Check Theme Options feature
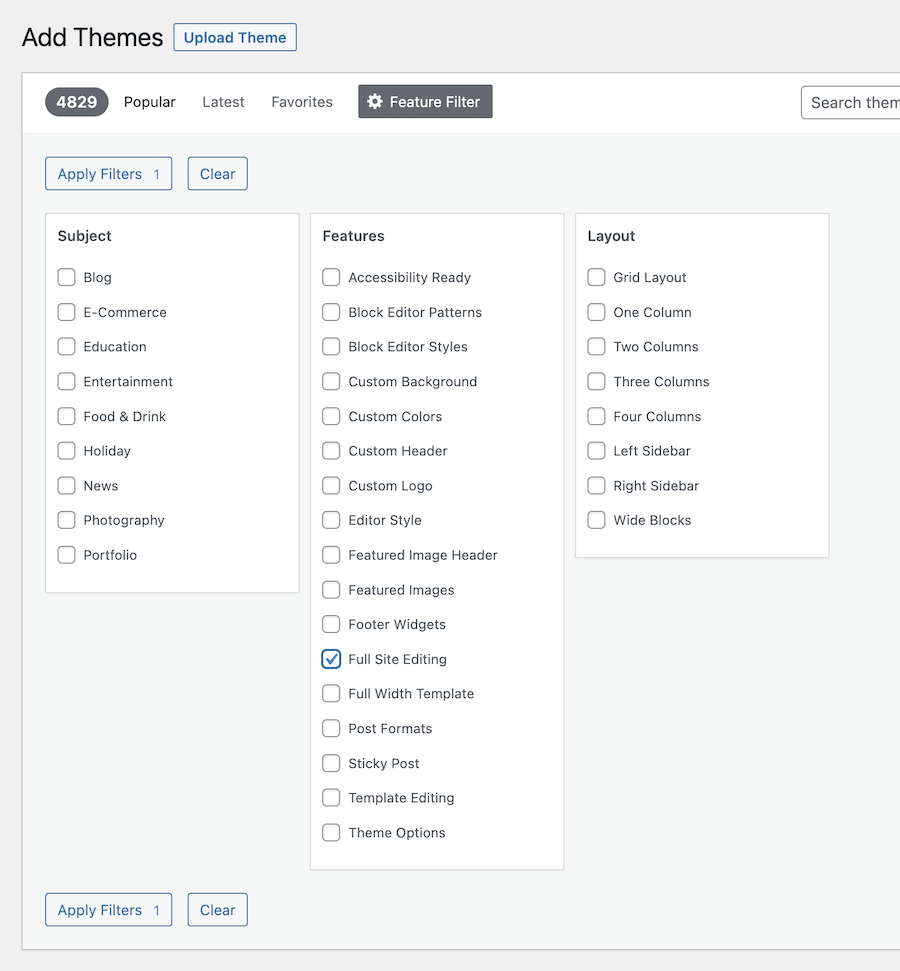 (x=331, y=832)
